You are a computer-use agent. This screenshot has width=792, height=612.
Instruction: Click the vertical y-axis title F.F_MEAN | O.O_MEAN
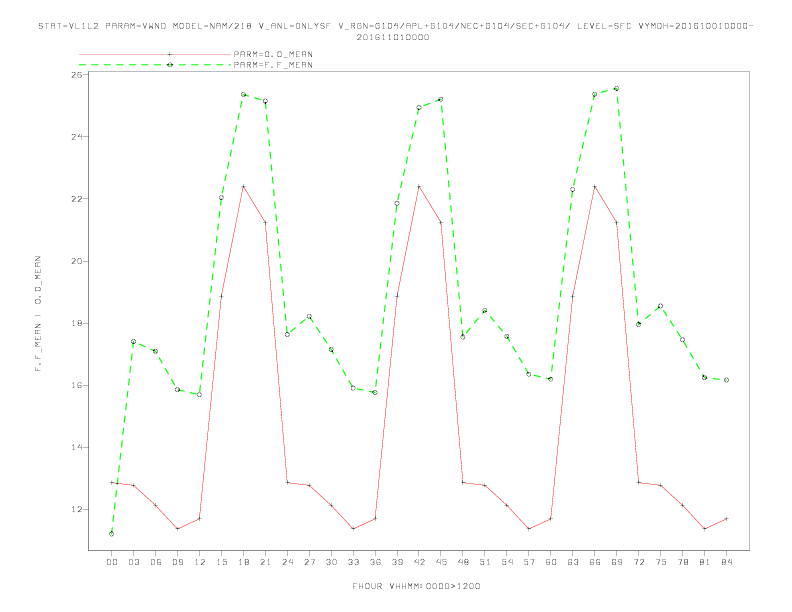pyautogui.click(x=38, y=314)
